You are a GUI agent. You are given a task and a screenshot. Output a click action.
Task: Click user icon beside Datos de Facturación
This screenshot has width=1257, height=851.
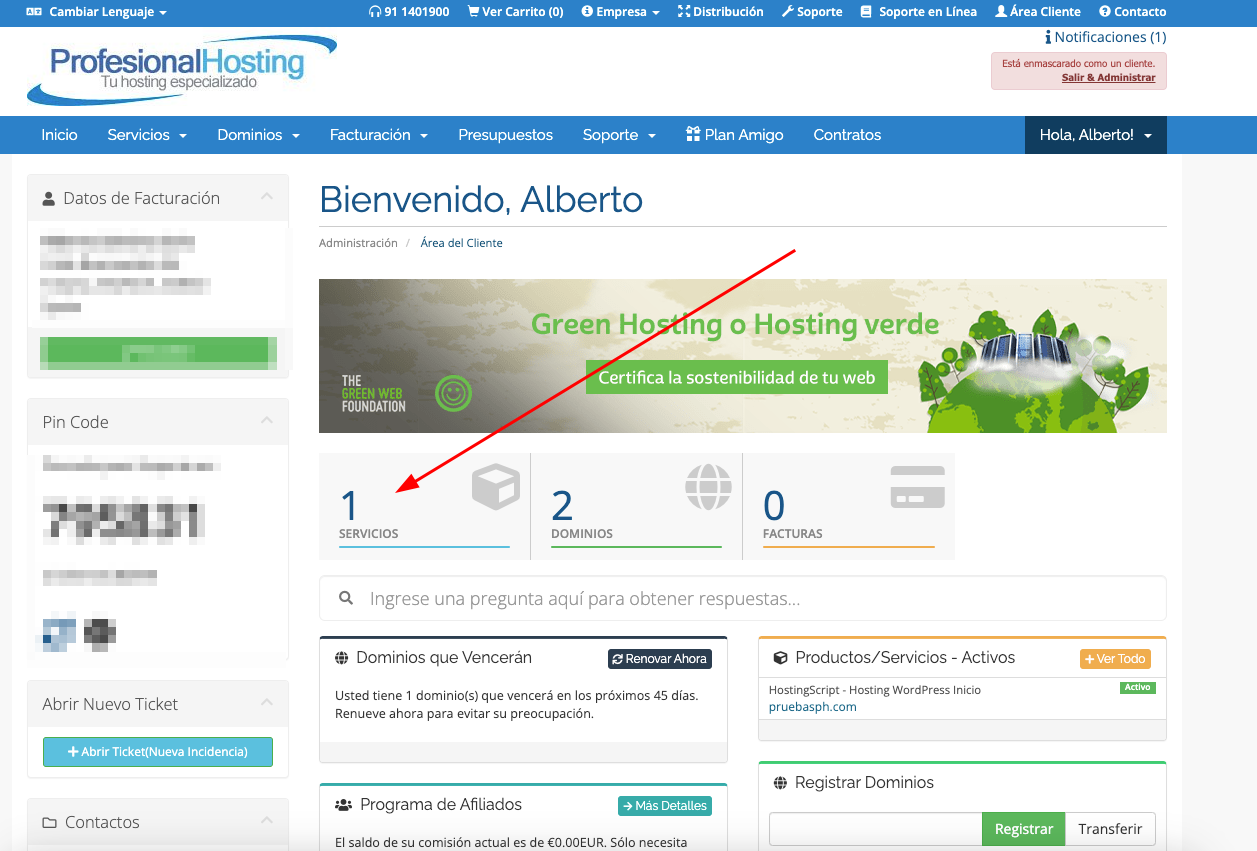click(49, 199)
